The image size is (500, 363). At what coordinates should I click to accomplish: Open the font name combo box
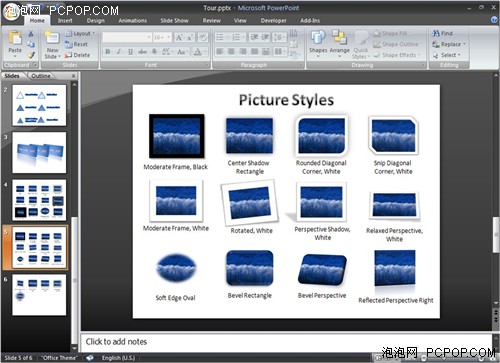click(127, 37)
